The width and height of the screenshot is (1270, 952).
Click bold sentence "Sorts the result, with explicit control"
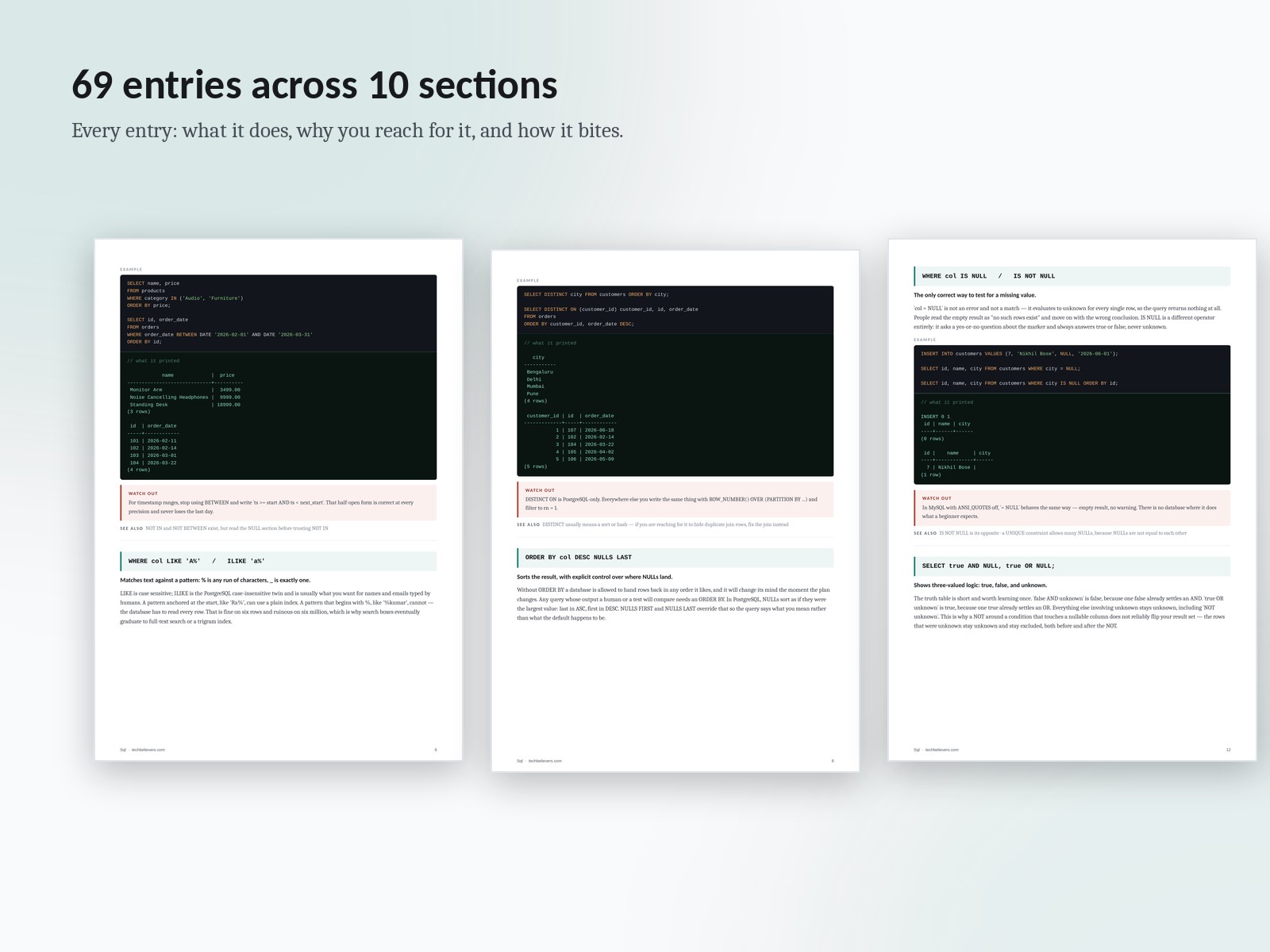pos(595,577)
